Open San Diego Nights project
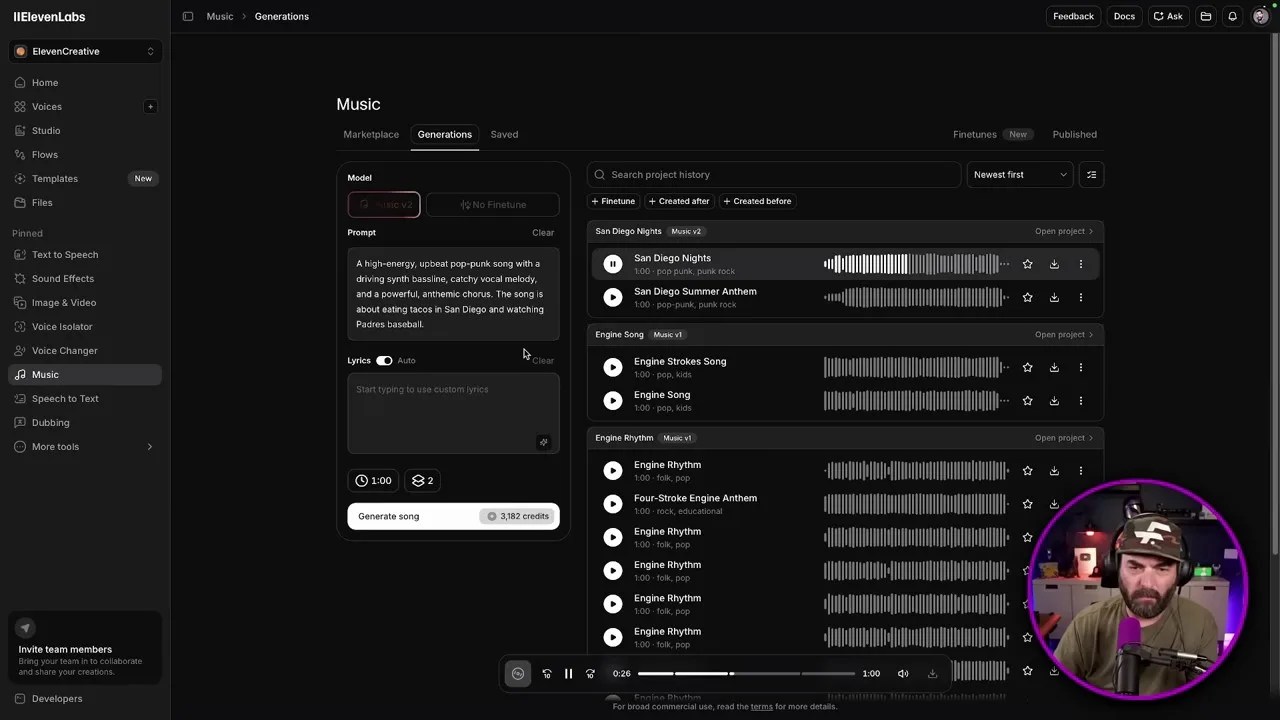This screenshot has width=1280, height=720. (1064, 231)
